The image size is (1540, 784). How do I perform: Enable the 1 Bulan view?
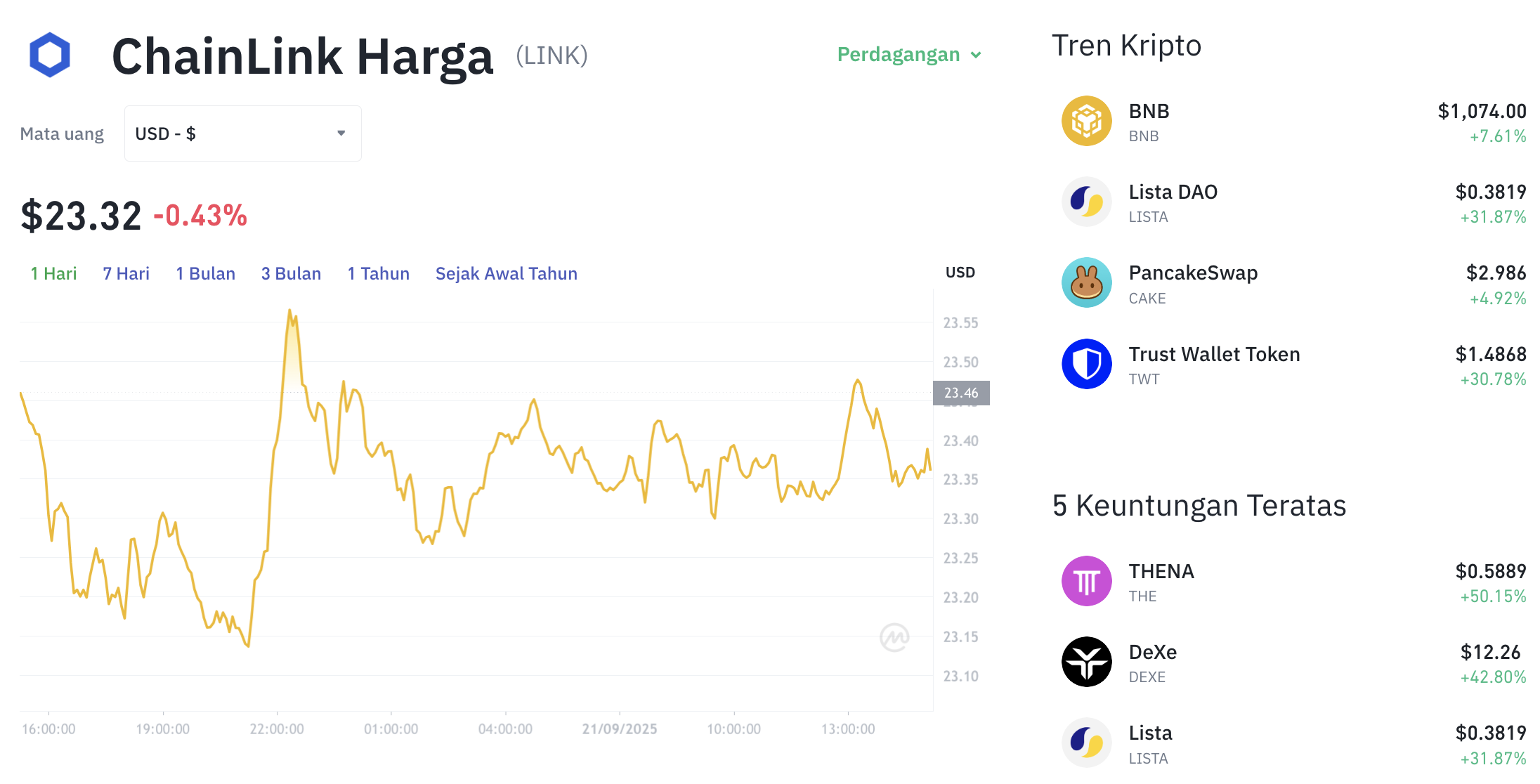point(205,273)
